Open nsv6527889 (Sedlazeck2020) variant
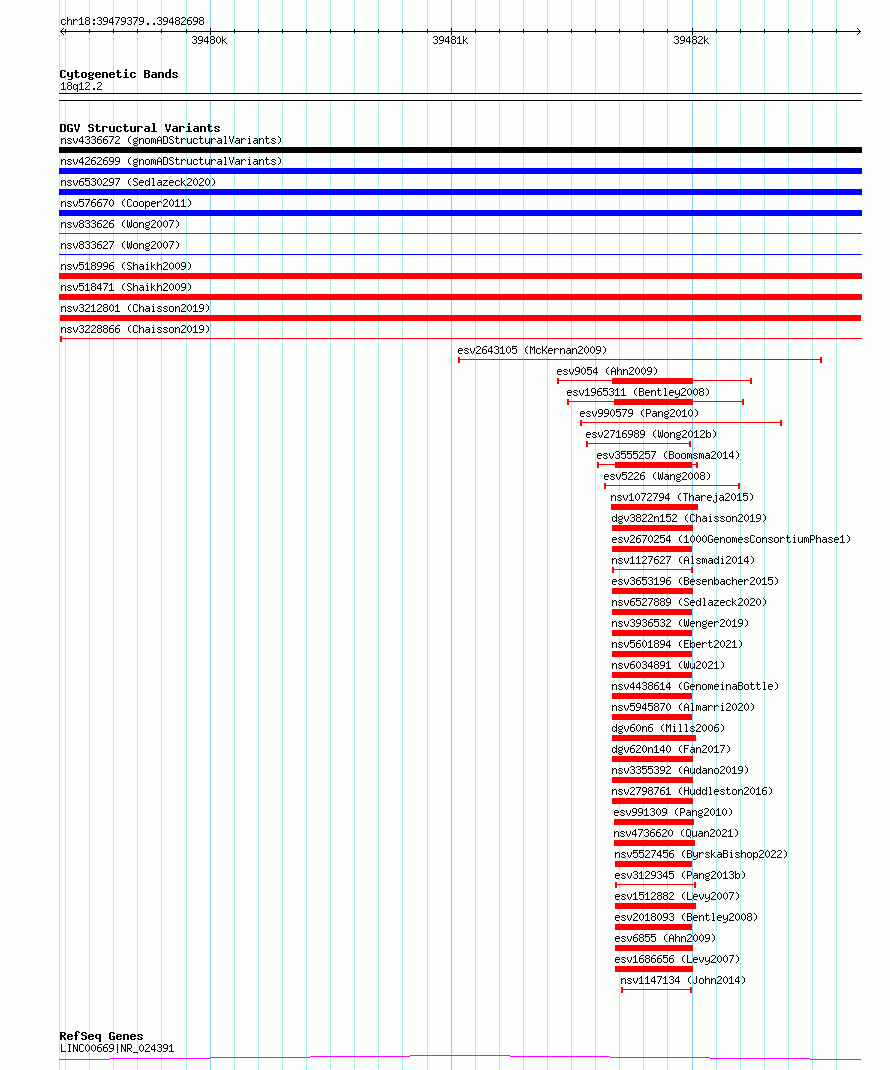Viewport: 890px width, 1070px height. point(689,603)
